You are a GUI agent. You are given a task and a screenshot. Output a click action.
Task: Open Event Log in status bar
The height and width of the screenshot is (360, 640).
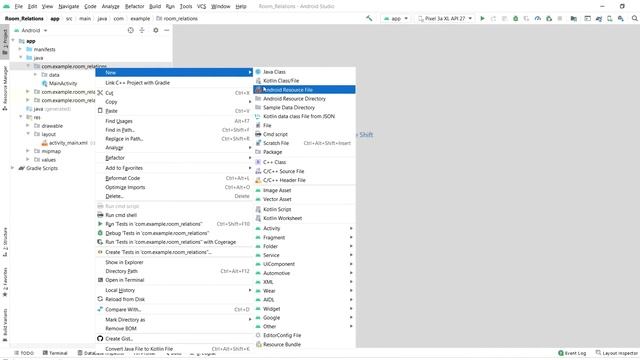(x=572, y=353)
